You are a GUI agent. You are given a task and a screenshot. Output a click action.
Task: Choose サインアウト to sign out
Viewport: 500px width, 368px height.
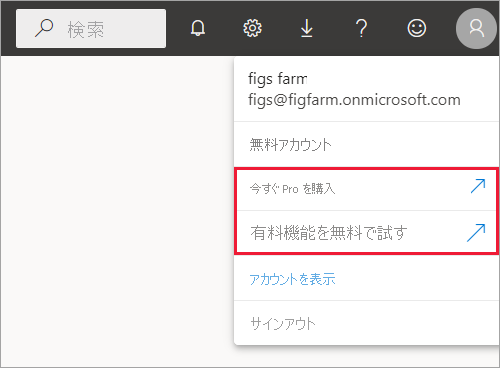[x=283, y=324]
